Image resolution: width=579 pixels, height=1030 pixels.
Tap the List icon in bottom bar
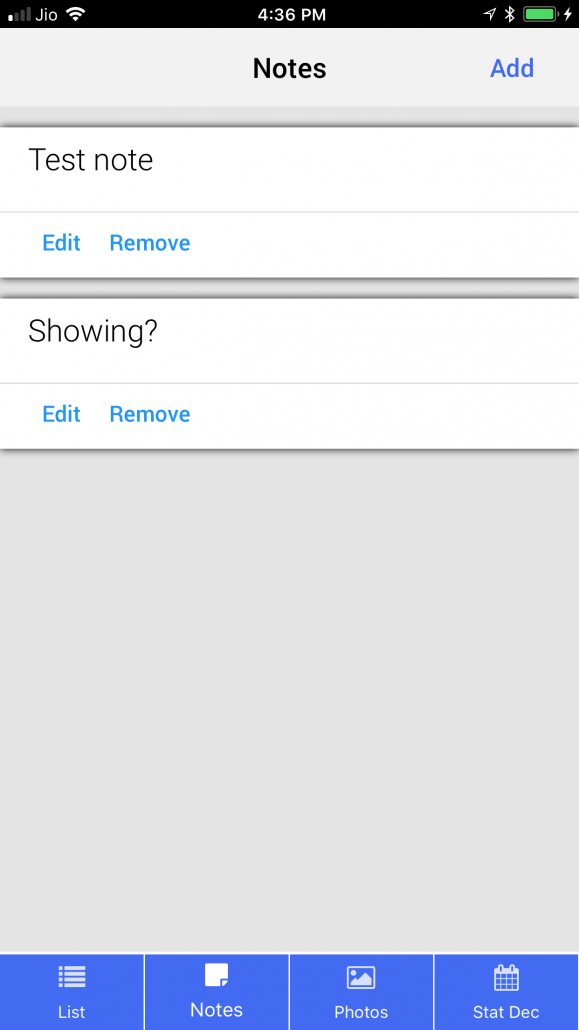[72, 977]
